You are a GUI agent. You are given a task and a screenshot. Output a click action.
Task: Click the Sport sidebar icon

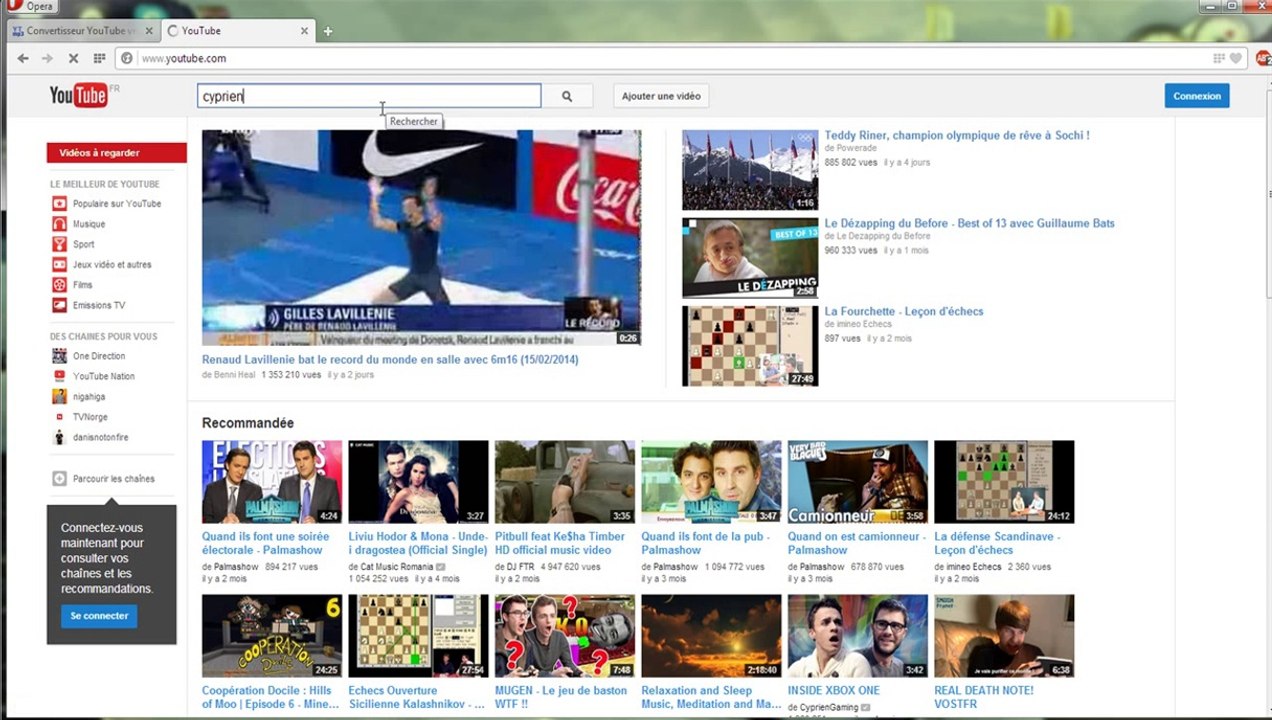tap(60, 244)
